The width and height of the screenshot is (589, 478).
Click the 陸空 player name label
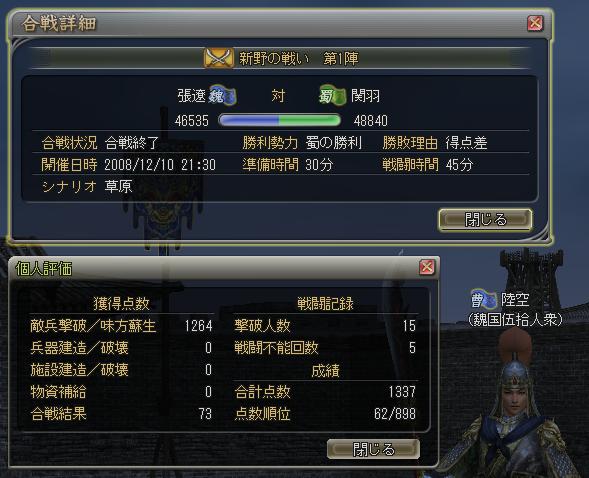(x=515, y=299)
